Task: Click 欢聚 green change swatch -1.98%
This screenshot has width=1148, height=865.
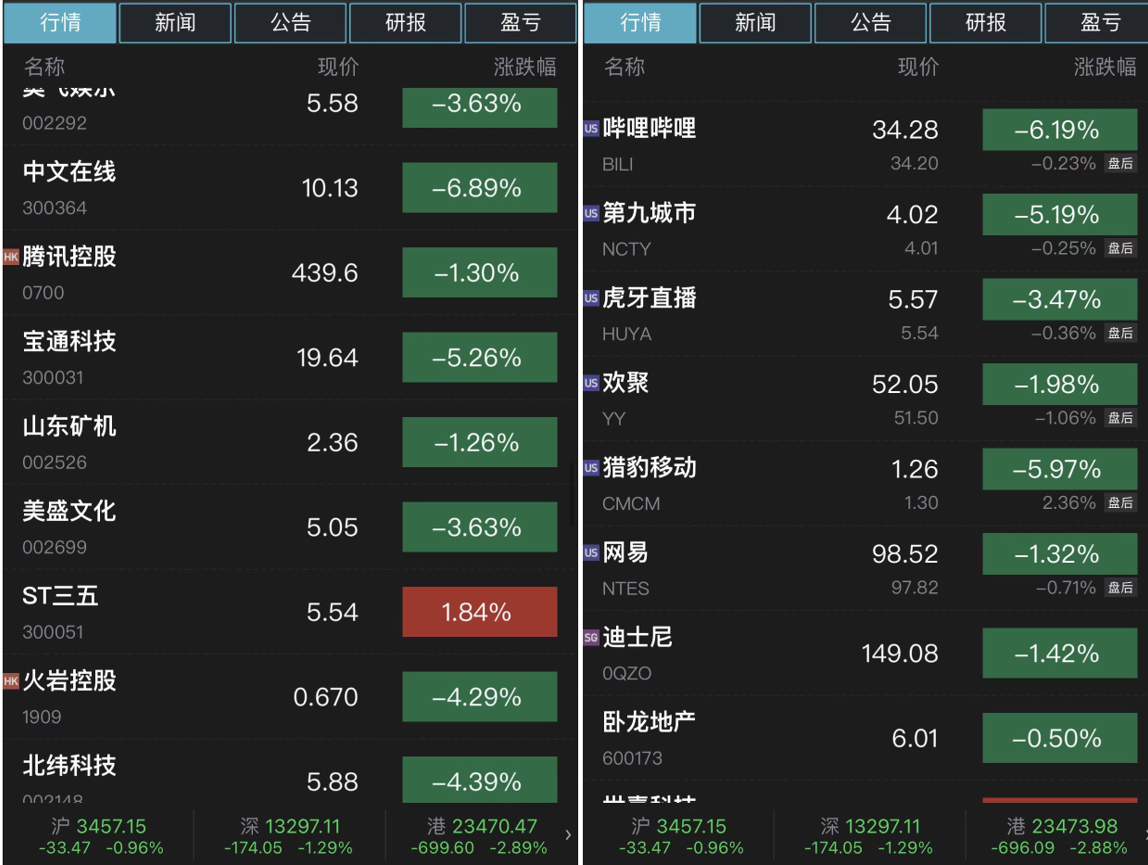Action: [x=1059, y=385]
